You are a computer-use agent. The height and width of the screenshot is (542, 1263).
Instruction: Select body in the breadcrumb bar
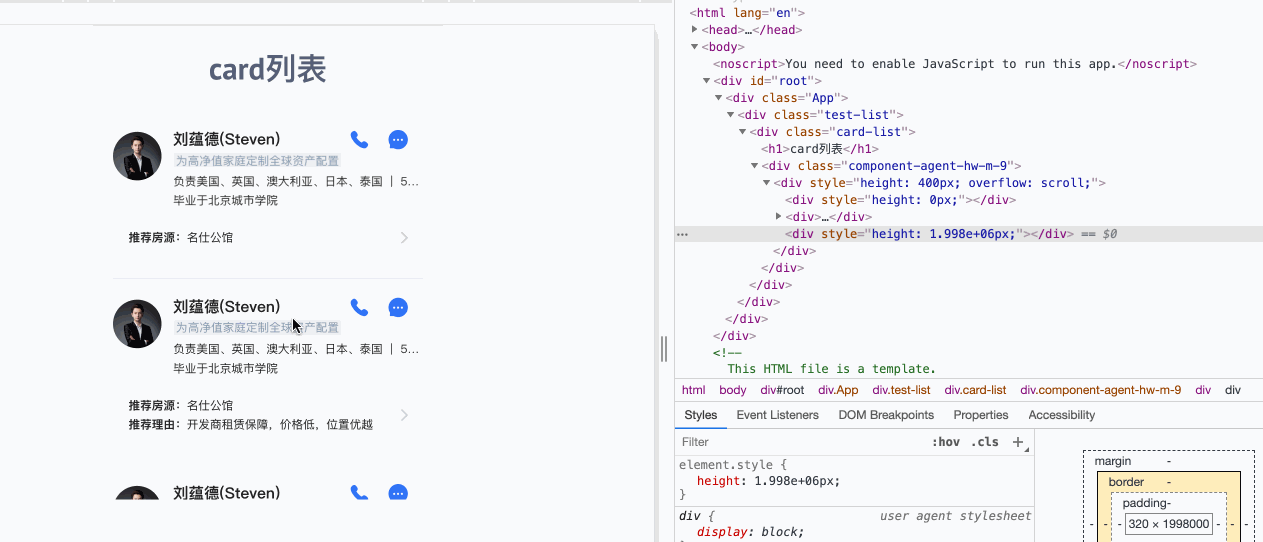[x=732, y=390]
